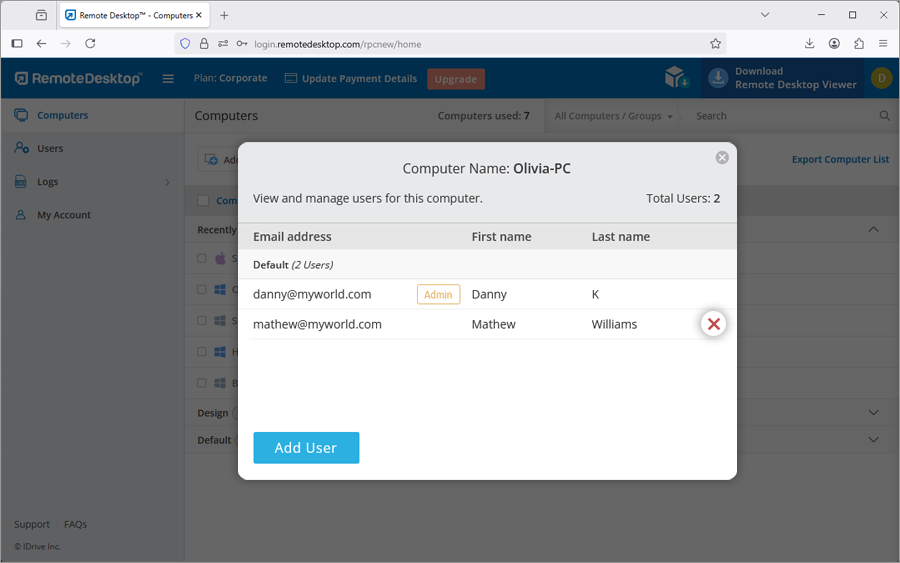The height and width of the screenshot is (563, 900).
Task: Check the first computer row checkbox
Action: click(x=202, y=258)
